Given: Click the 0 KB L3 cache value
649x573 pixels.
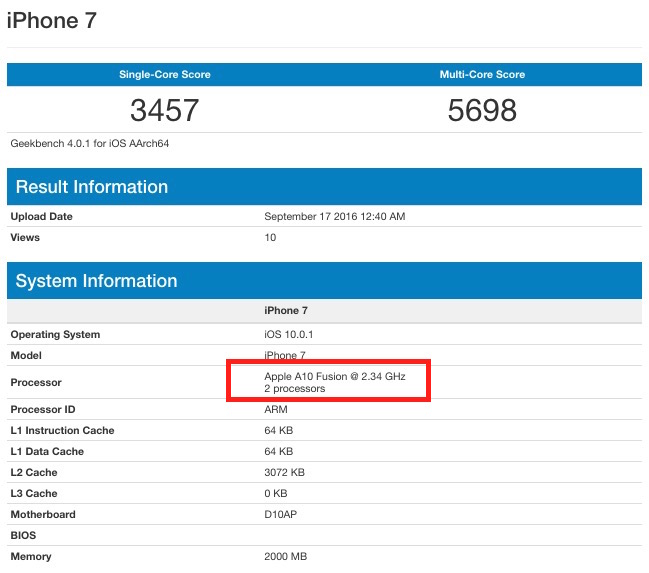Looking at the screenshot, I should click(x=277, y=494).
